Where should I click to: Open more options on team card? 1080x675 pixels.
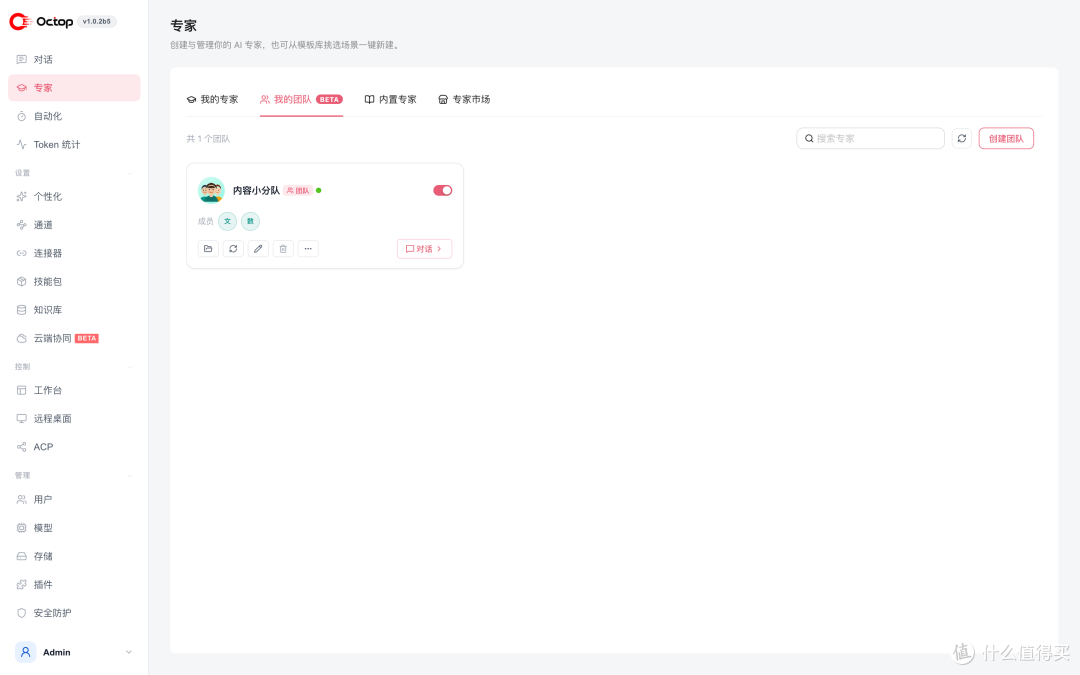(308, 249)
